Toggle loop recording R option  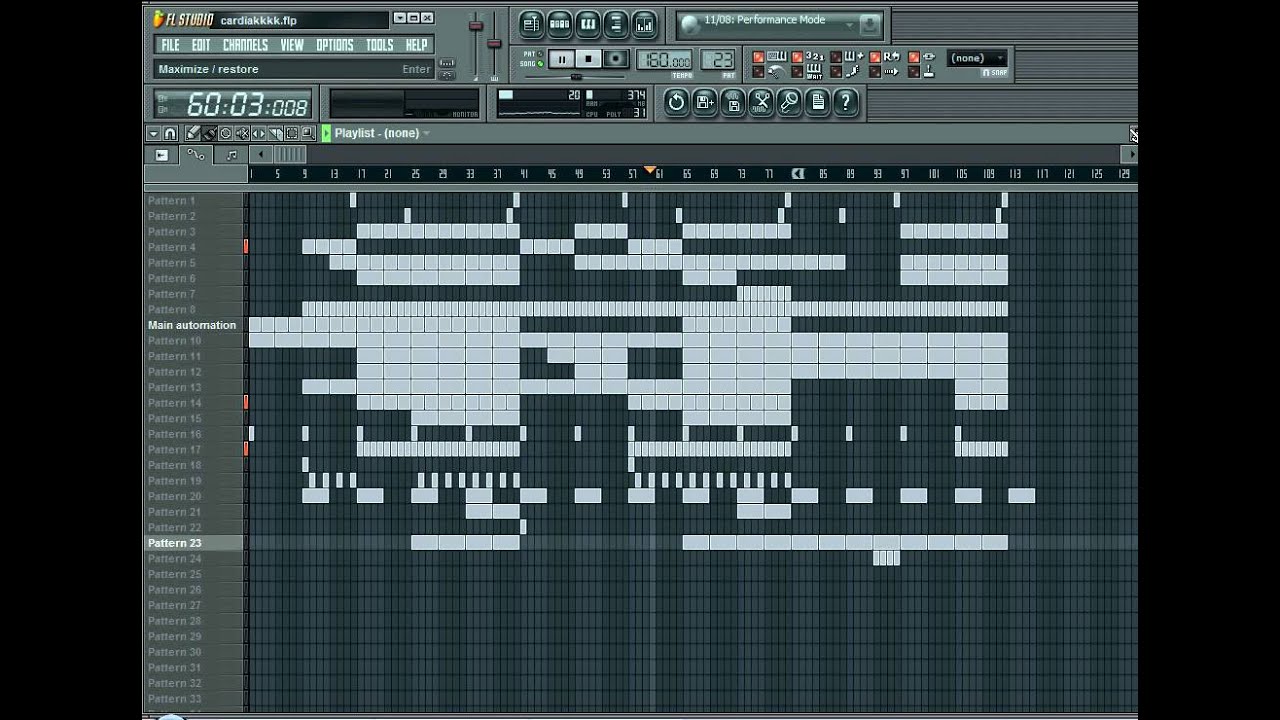pyautogui.click(x=885, y=57)
